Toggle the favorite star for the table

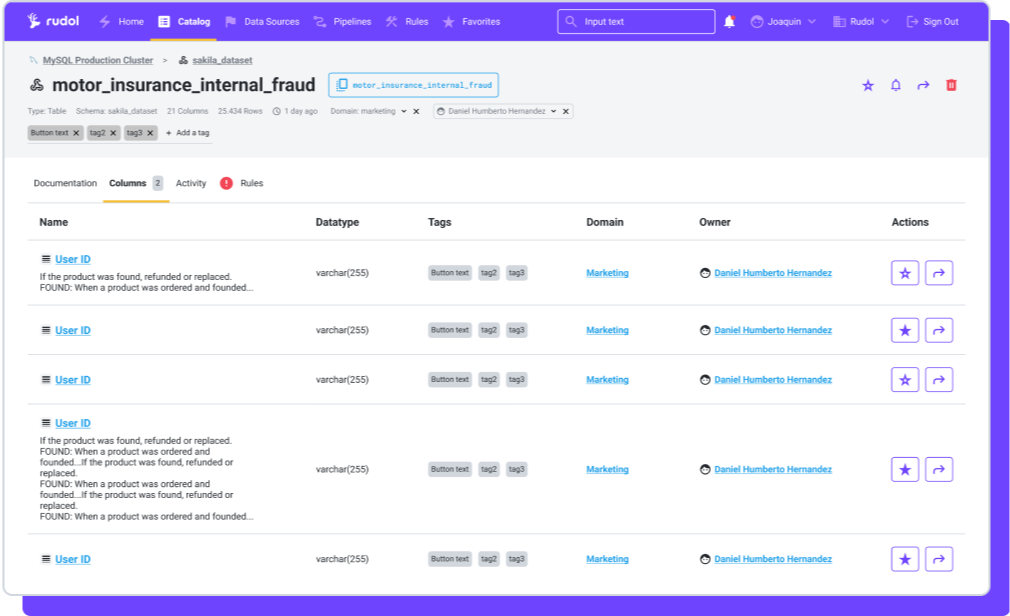[x=867, y=85]
